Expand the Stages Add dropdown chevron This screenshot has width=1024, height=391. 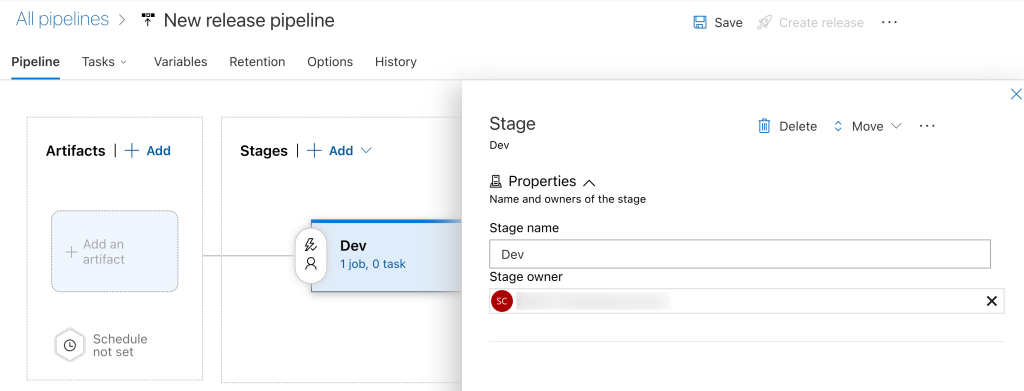pyautogui.click(x=366, y=151)
